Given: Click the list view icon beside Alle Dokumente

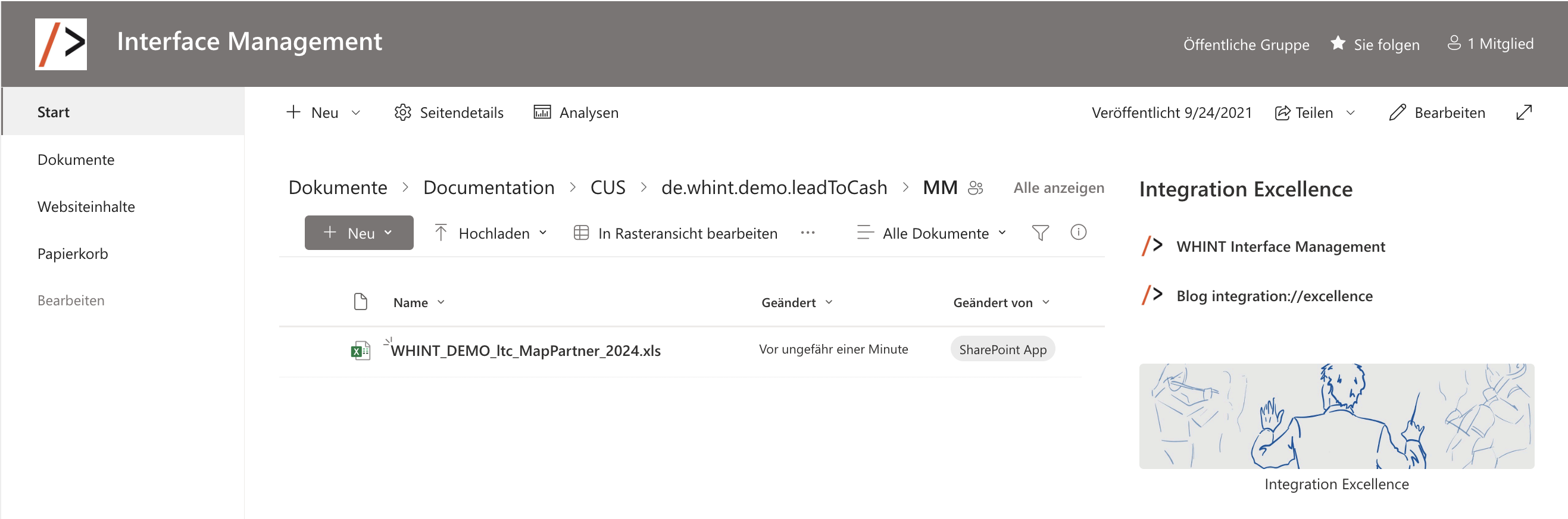Looking at the screenshot, I should coord(865,233).
